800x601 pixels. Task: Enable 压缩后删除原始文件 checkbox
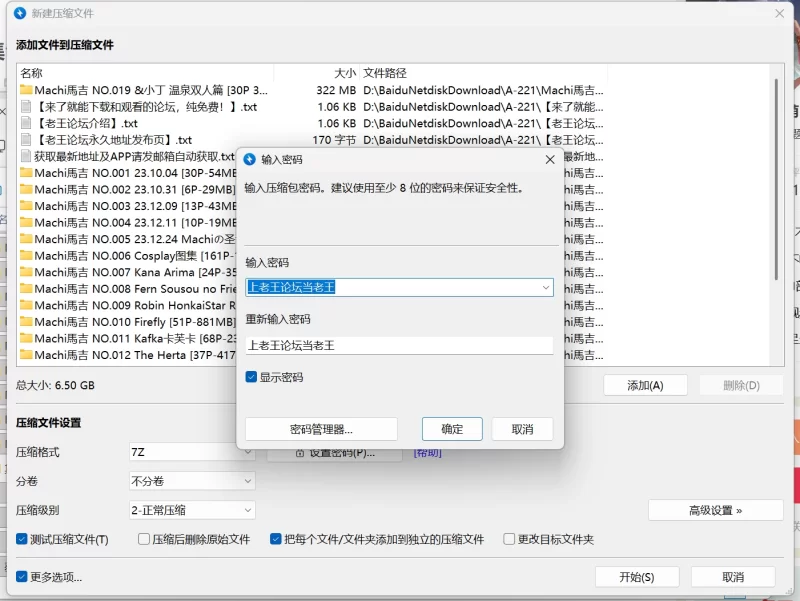144,539
